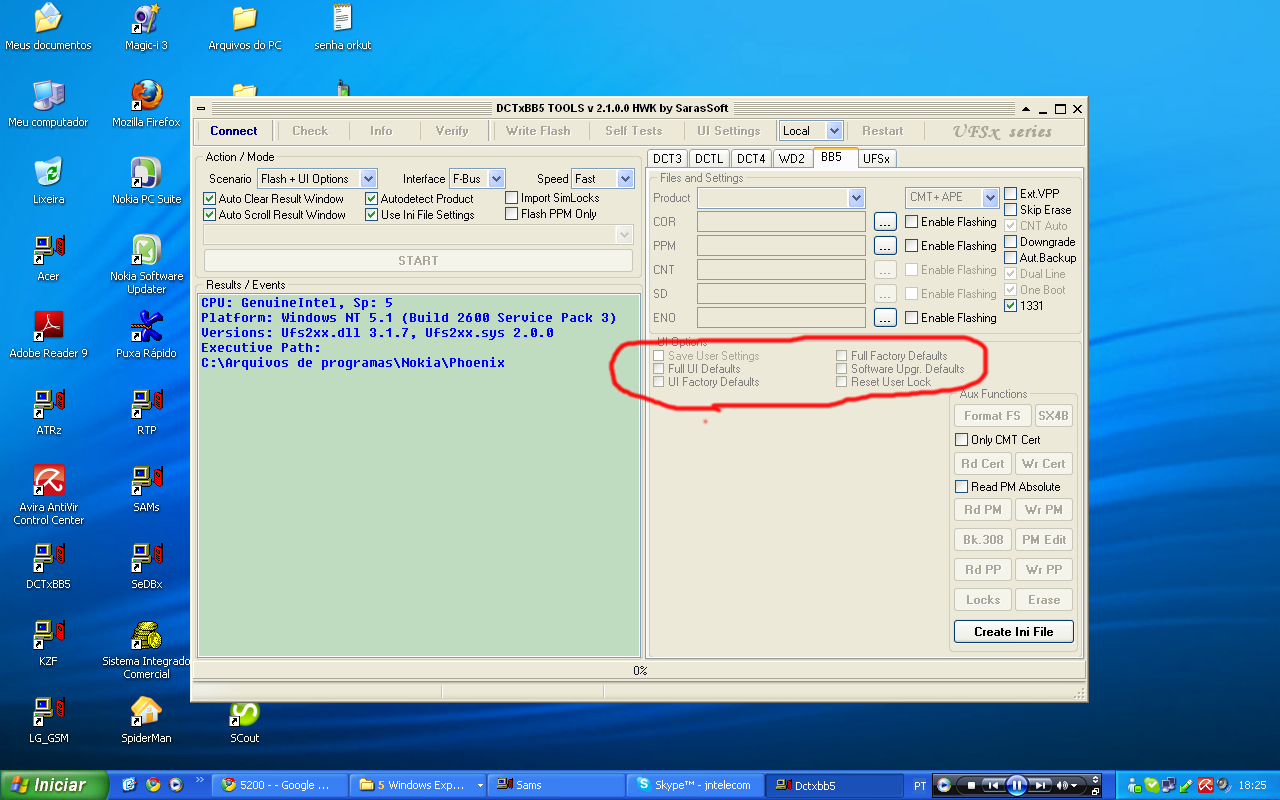
Task: Uncheck the 1331 checkbox
Action: pyautogui.click(x=1011, y=306)
